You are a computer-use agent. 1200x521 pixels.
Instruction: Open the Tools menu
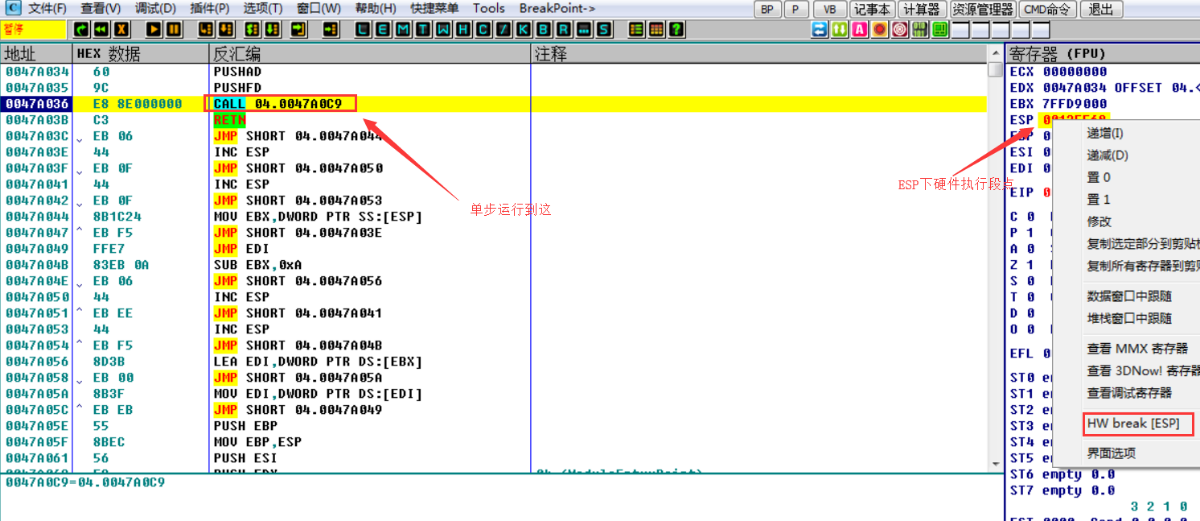pos(489,8)
